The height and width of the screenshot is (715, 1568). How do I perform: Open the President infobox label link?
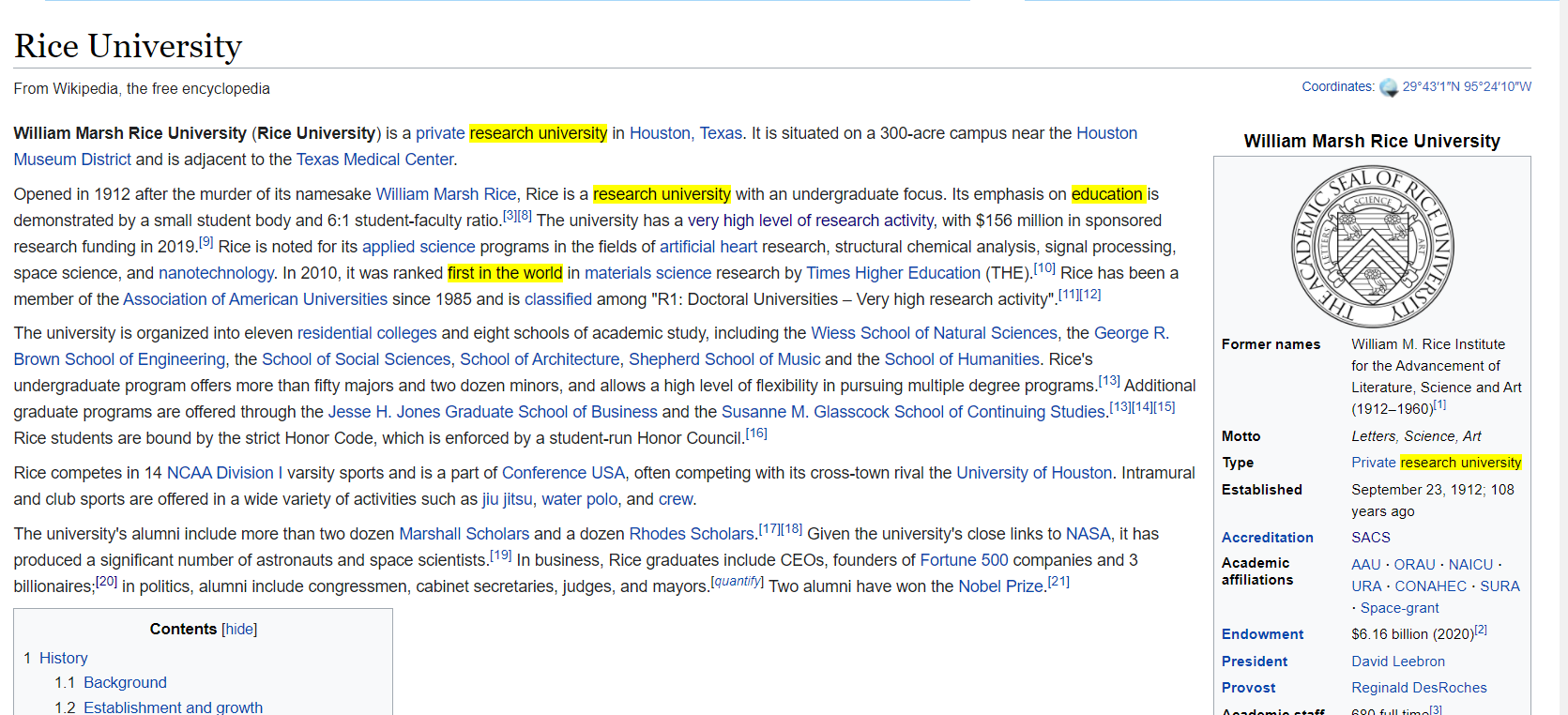1255,662
